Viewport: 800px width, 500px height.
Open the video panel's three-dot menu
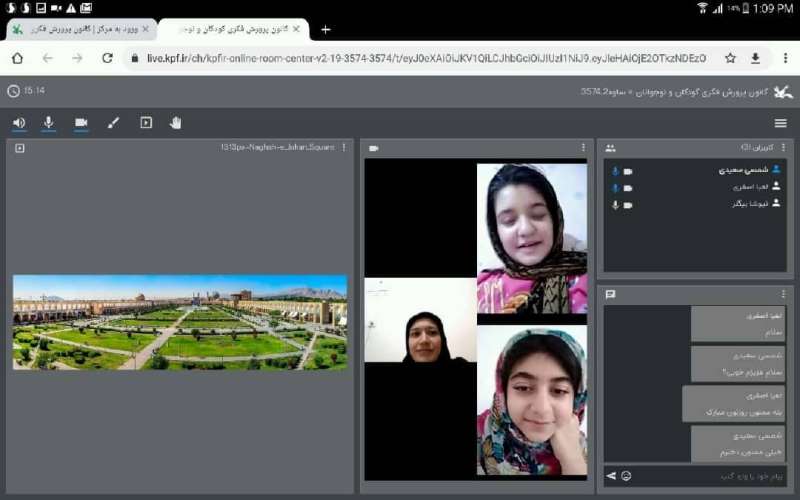[x=583, y=148]
